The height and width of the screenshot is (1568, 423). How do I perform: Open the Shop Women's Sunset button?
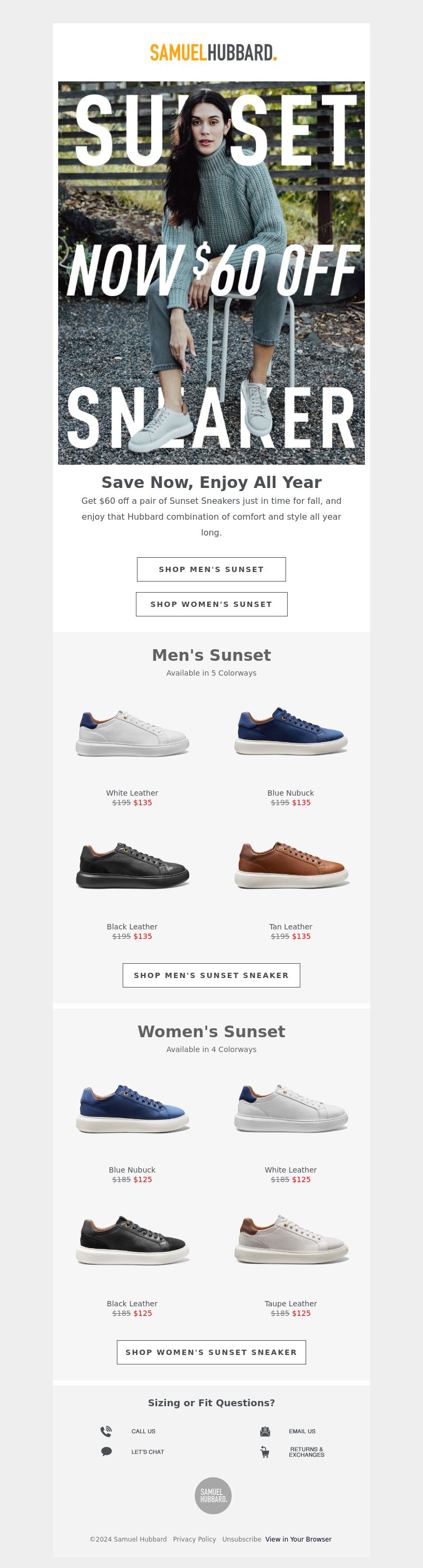tap(211, 604)
